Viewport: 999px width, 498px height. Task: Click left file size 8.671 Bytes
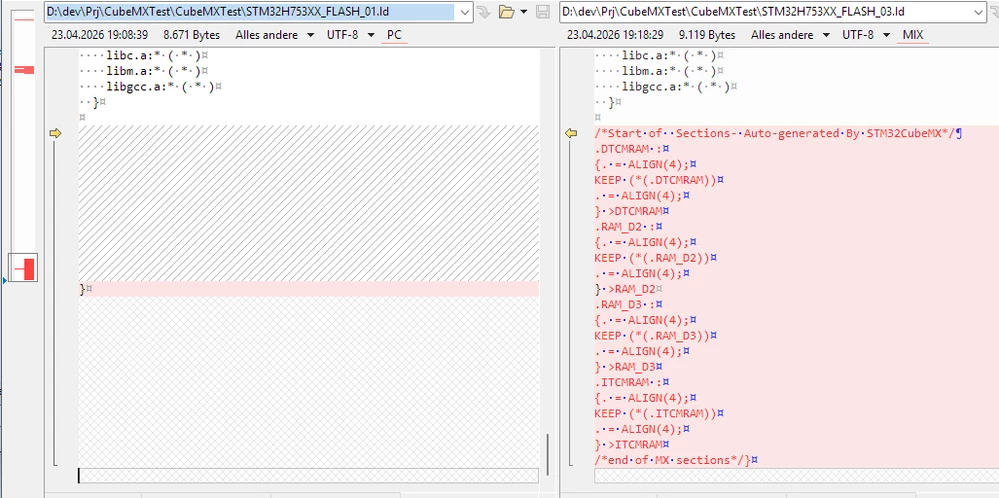[x=192, y=35]
